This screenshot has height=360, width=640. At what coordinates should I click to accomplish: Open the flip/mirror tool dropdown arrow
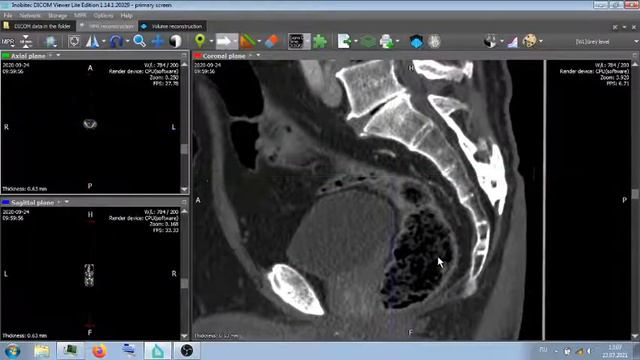104,42
